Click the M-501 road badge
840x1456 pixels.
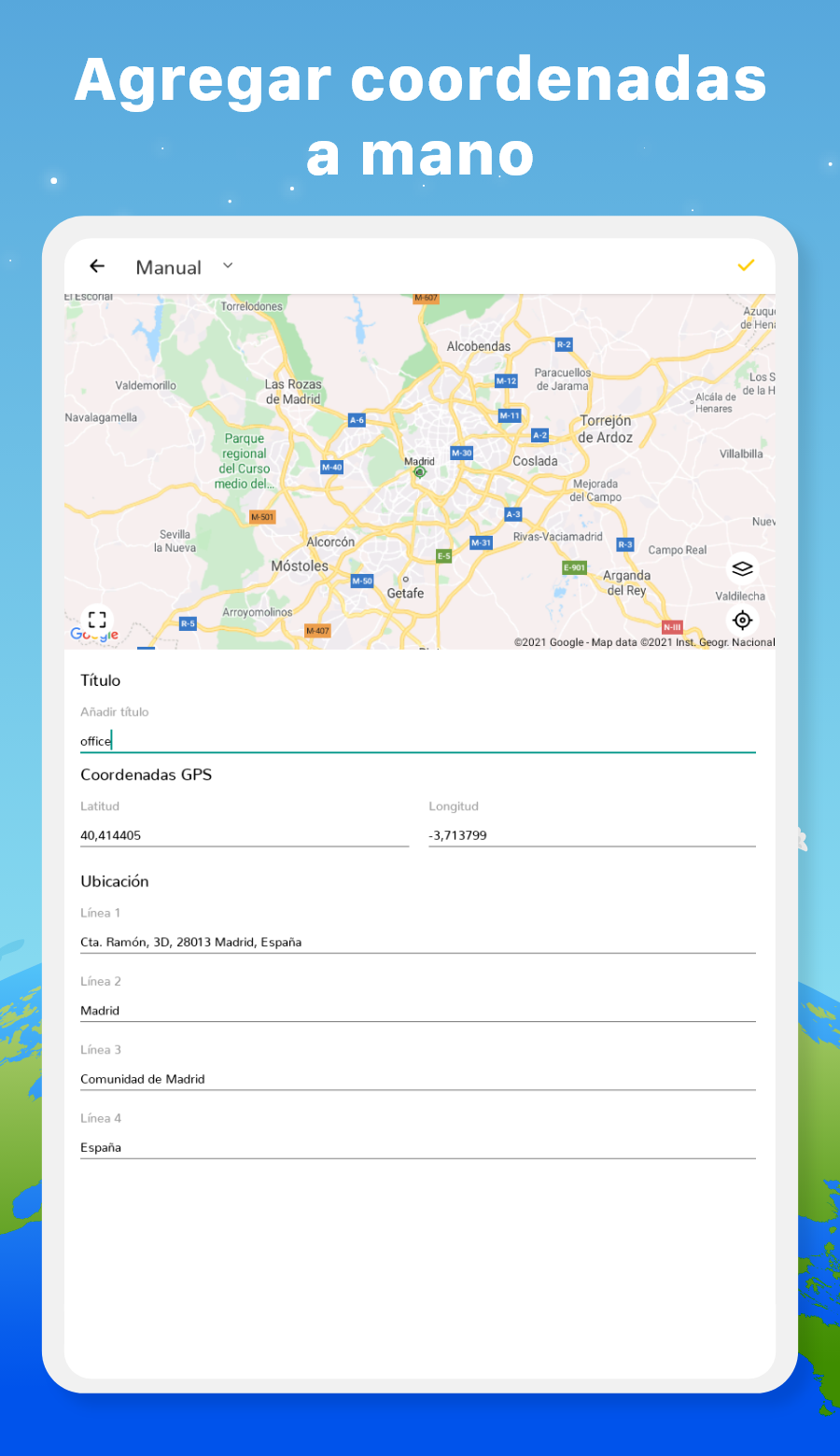click(x=262, y=517)
